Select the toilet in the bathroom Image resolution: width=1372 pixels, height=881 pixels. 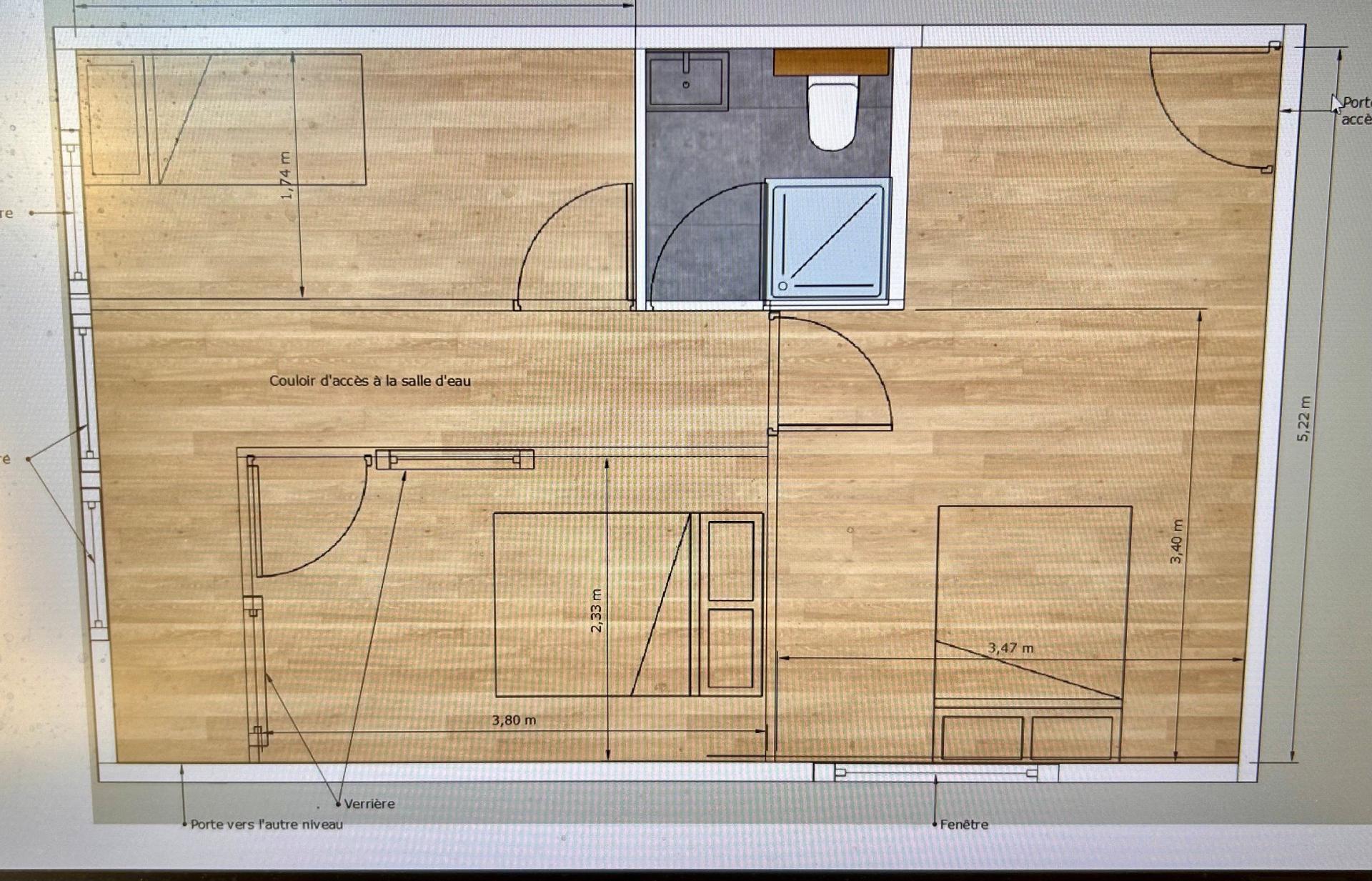(x=832, y=113)
